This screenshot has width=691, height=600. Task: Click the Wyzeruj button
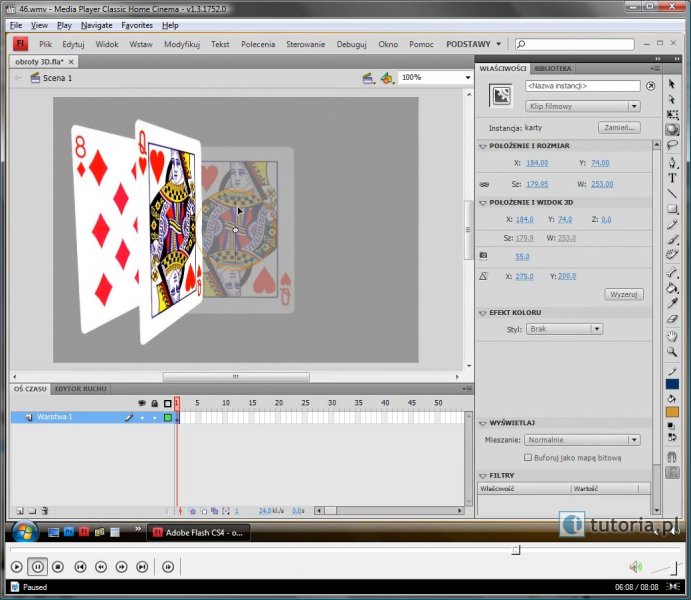624,295
